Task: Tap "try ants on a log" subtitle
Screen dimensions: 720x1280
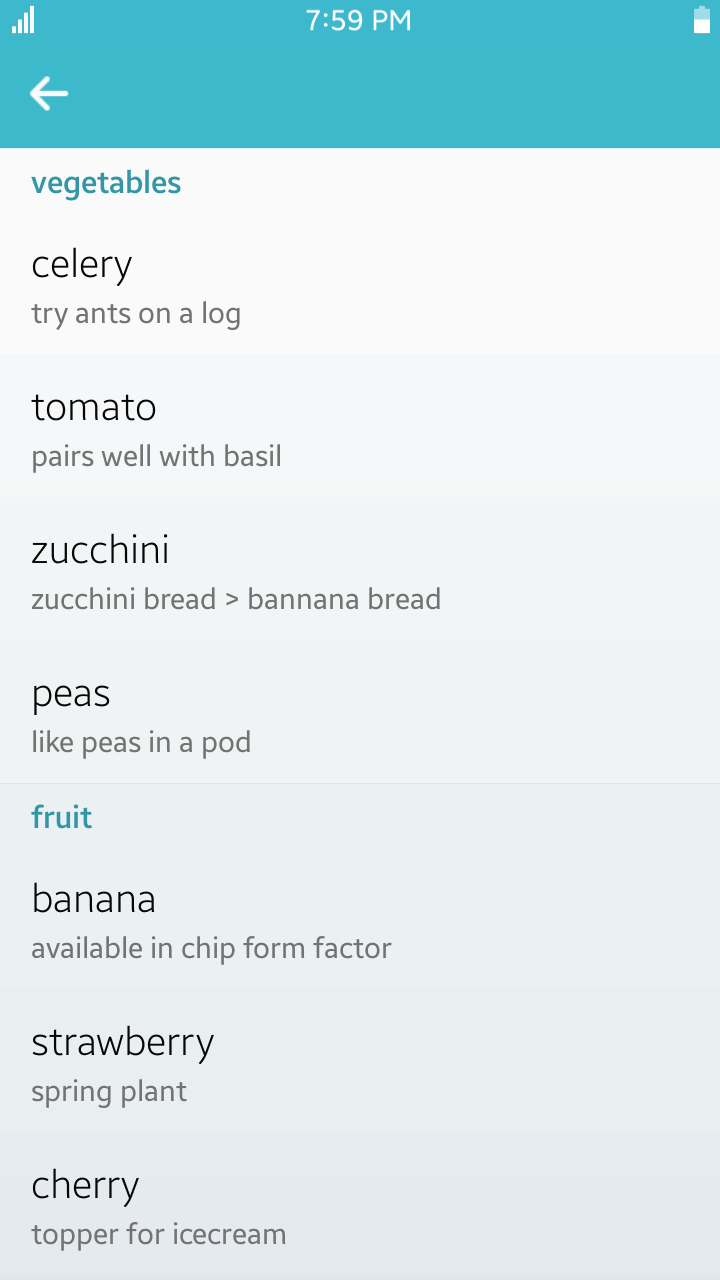Action: [x=136, y=314]
